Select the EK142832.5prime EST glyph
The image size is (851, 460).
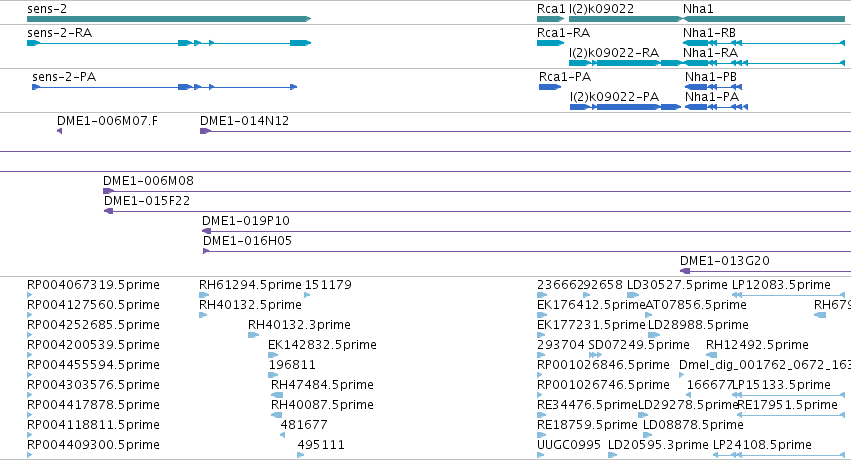273,355
